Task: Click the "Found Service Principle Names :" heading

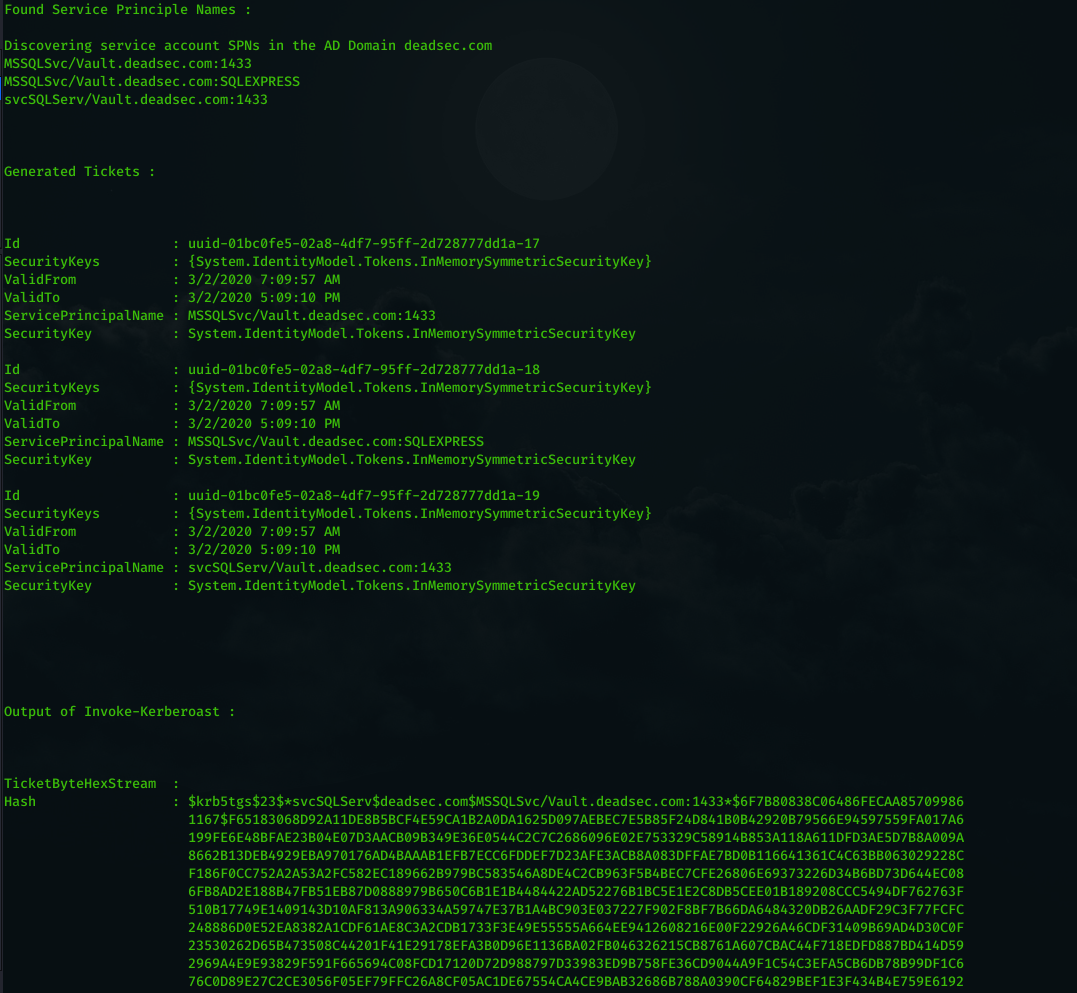Action: [127, 10]
